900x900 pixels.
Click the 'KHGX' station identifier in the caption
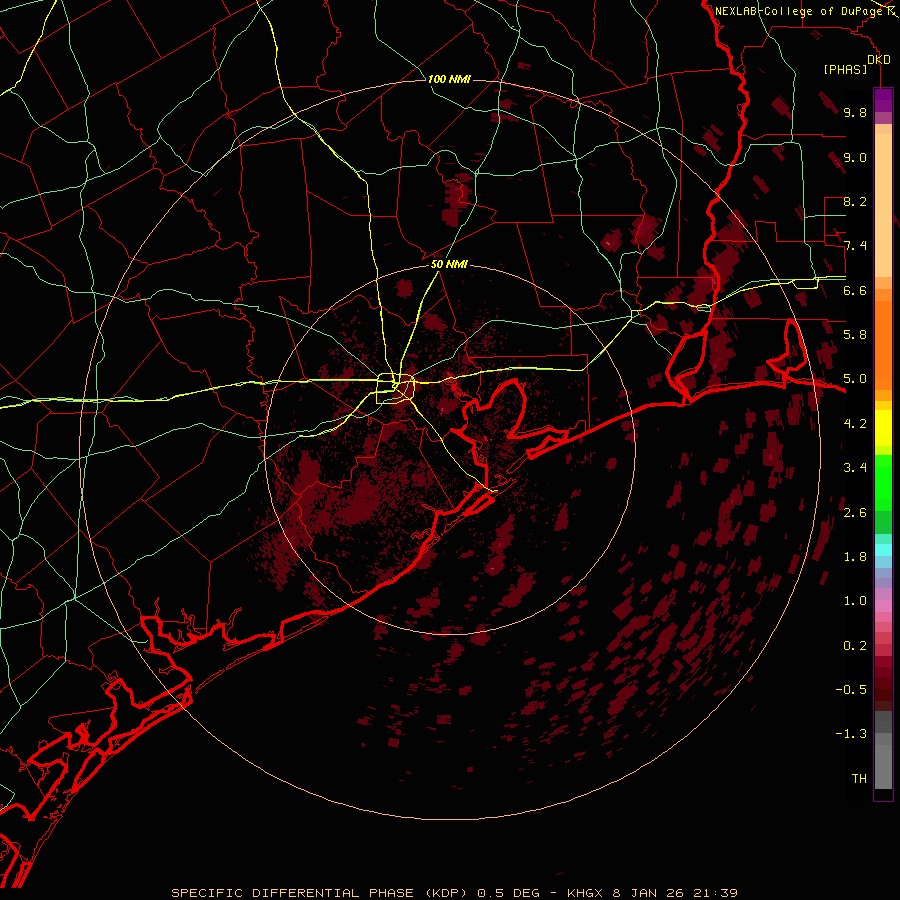click(587, 893)
